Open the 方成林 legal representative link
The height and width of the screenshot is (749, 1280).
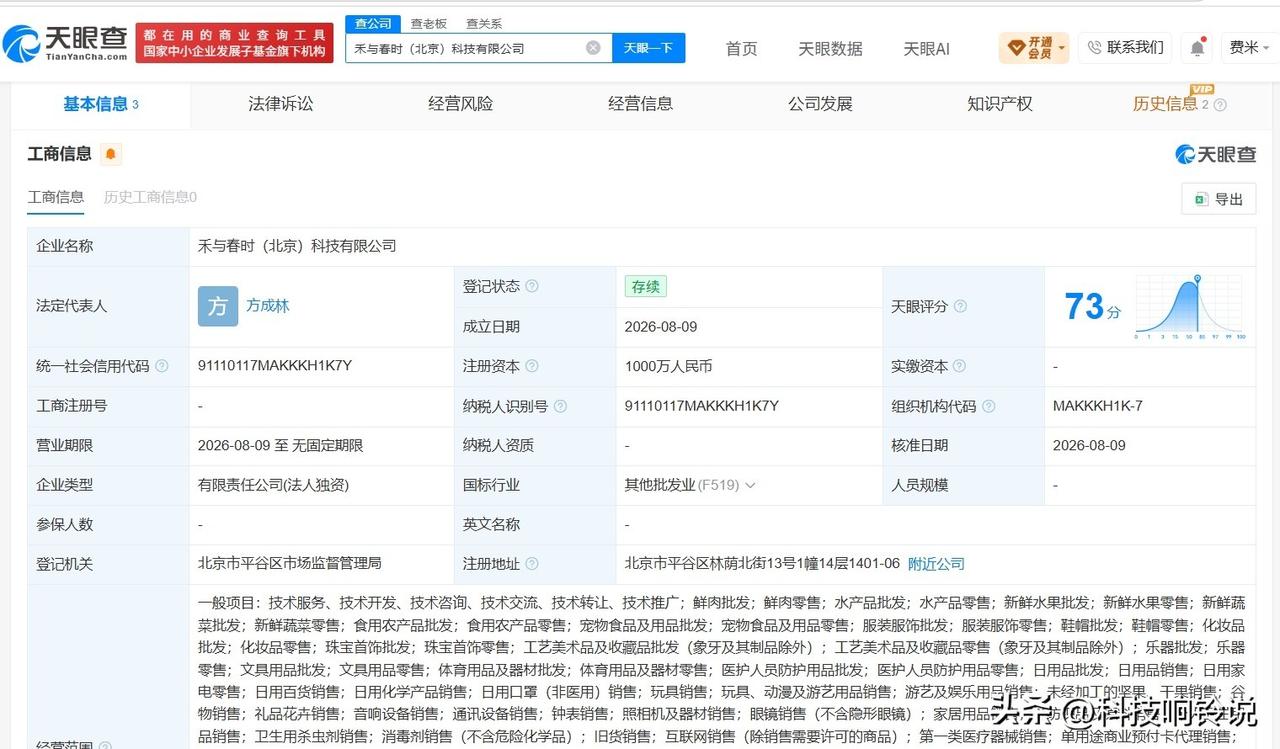(x=268, y=306)
